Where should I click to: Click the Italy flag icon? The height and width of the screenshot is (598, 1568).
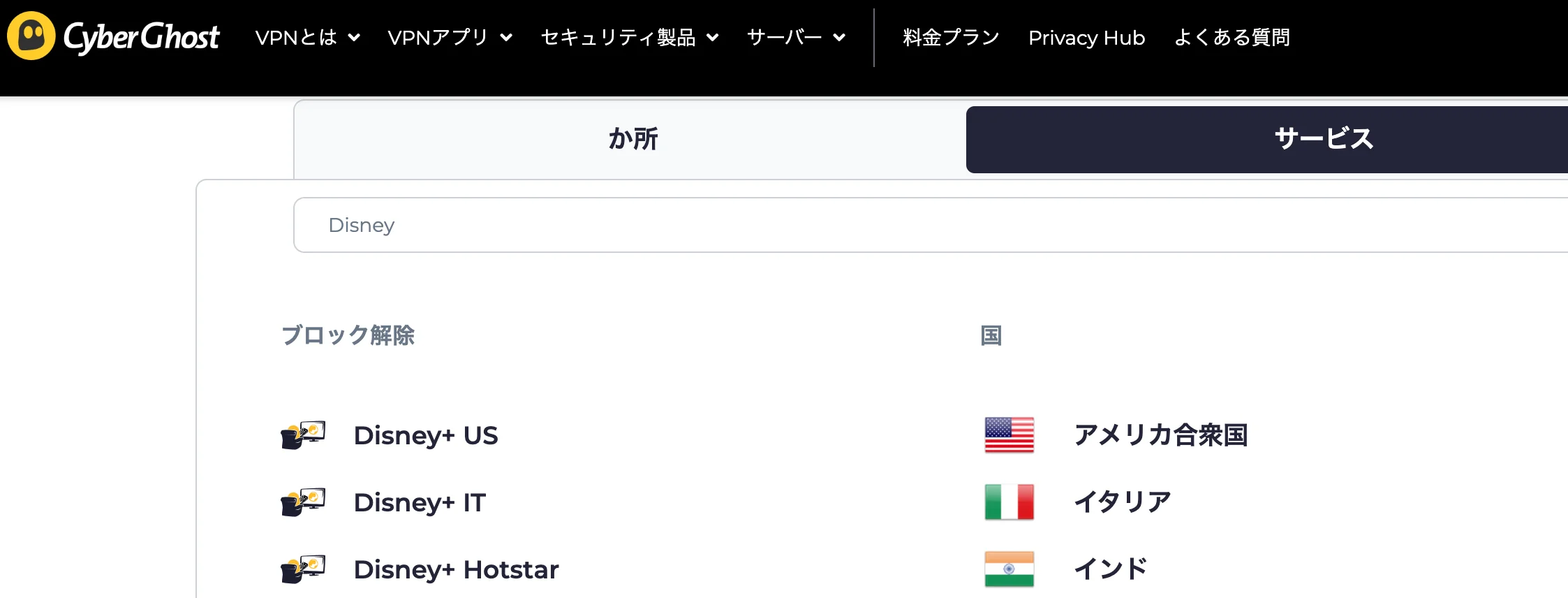click(x=1009, y=502)
